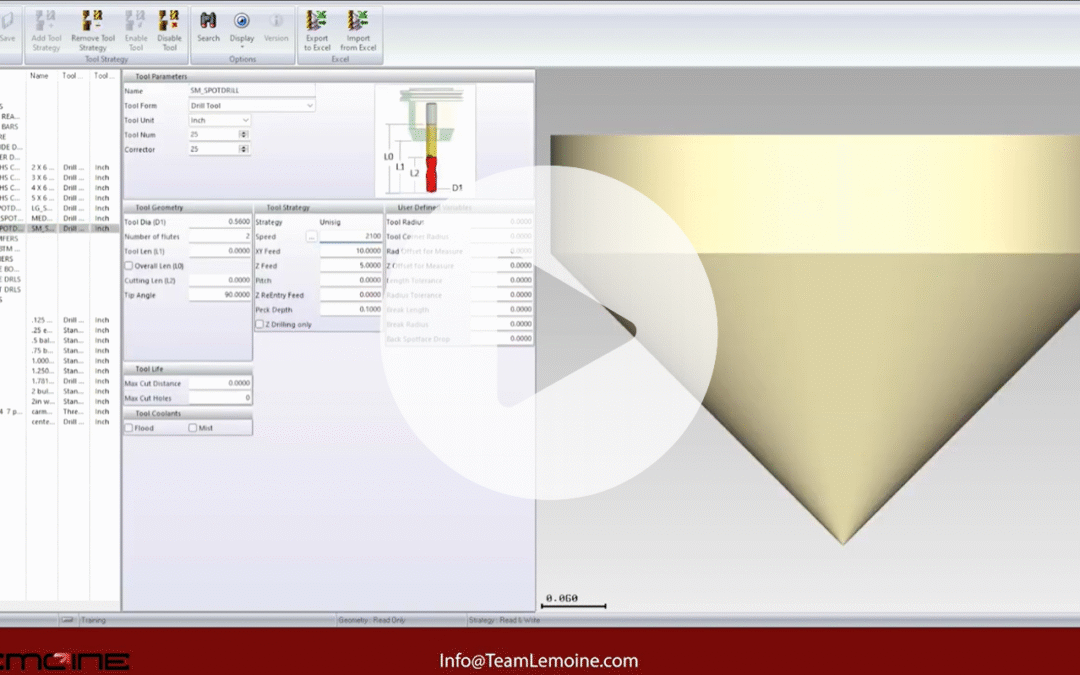This screenshot has width=1080, height=675.
Task: Select the 2 X 6... drill tool row
Action: click(59, 167)
